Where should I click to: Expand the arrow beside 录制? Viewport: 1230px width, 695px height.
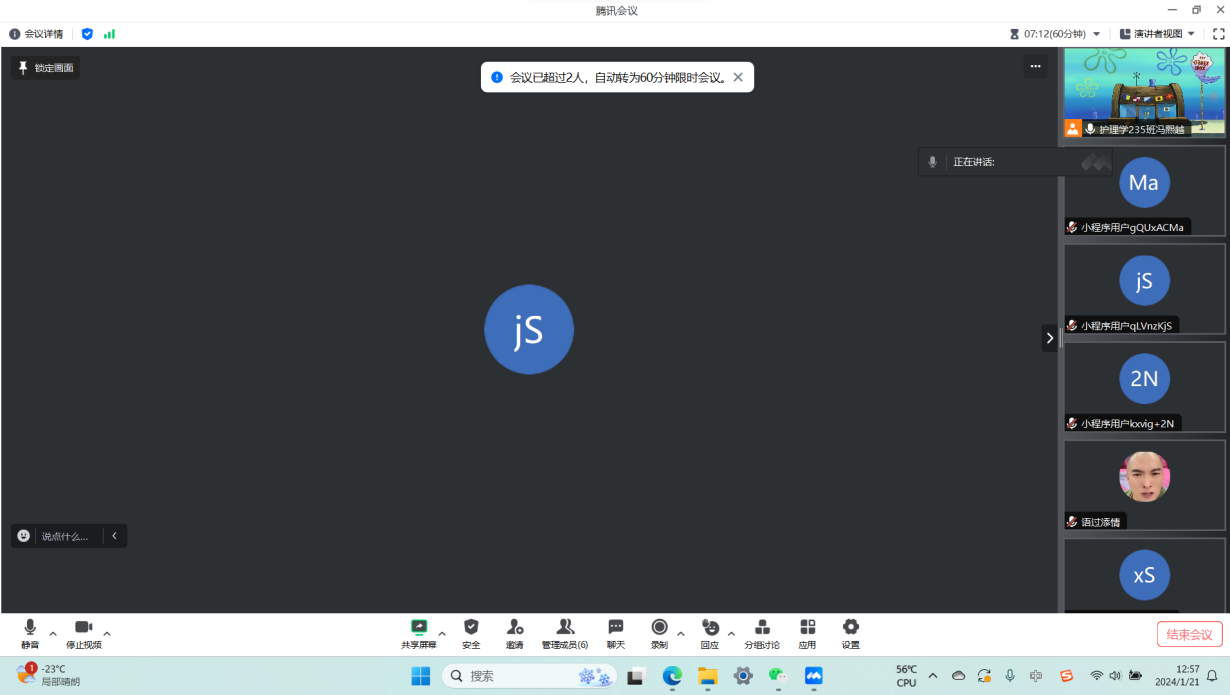point(681,634)
